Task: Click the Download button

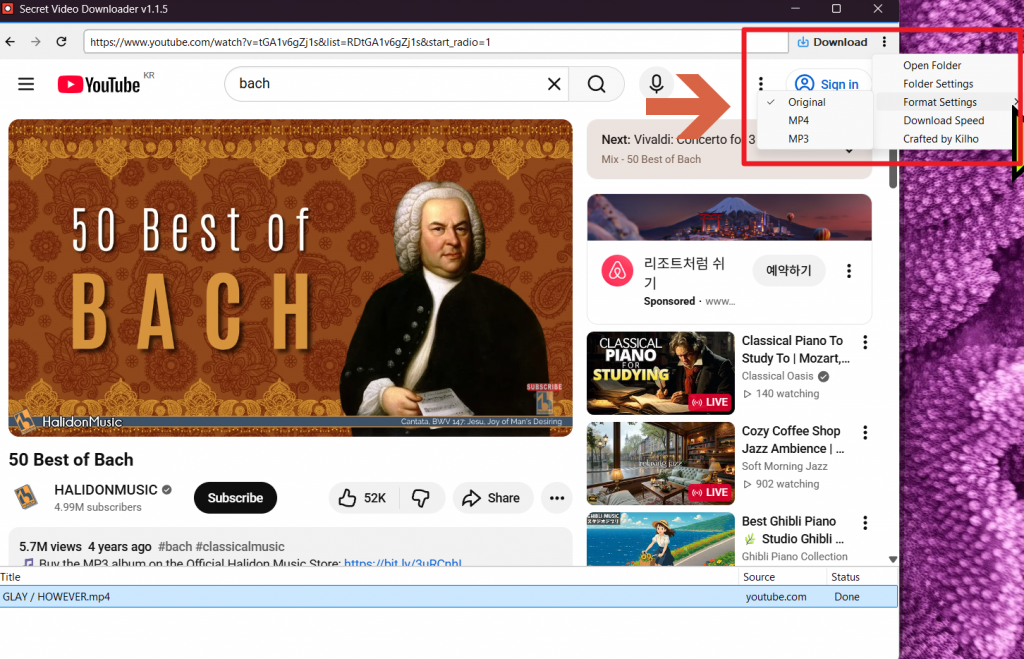Action: (x=832, y=42)
